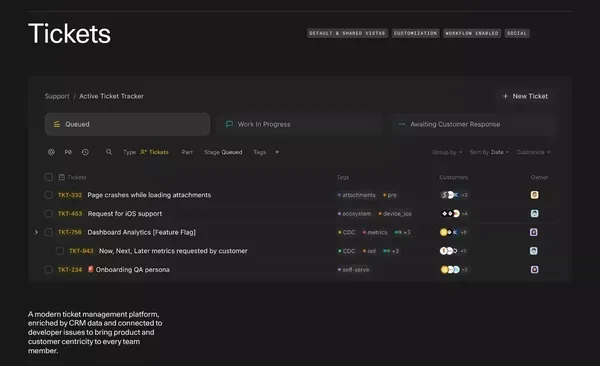The image size is (600, 366).
Task: Click customer avatars in TKT-943 row
Action: pyautogui.click(x=453, y=251)
